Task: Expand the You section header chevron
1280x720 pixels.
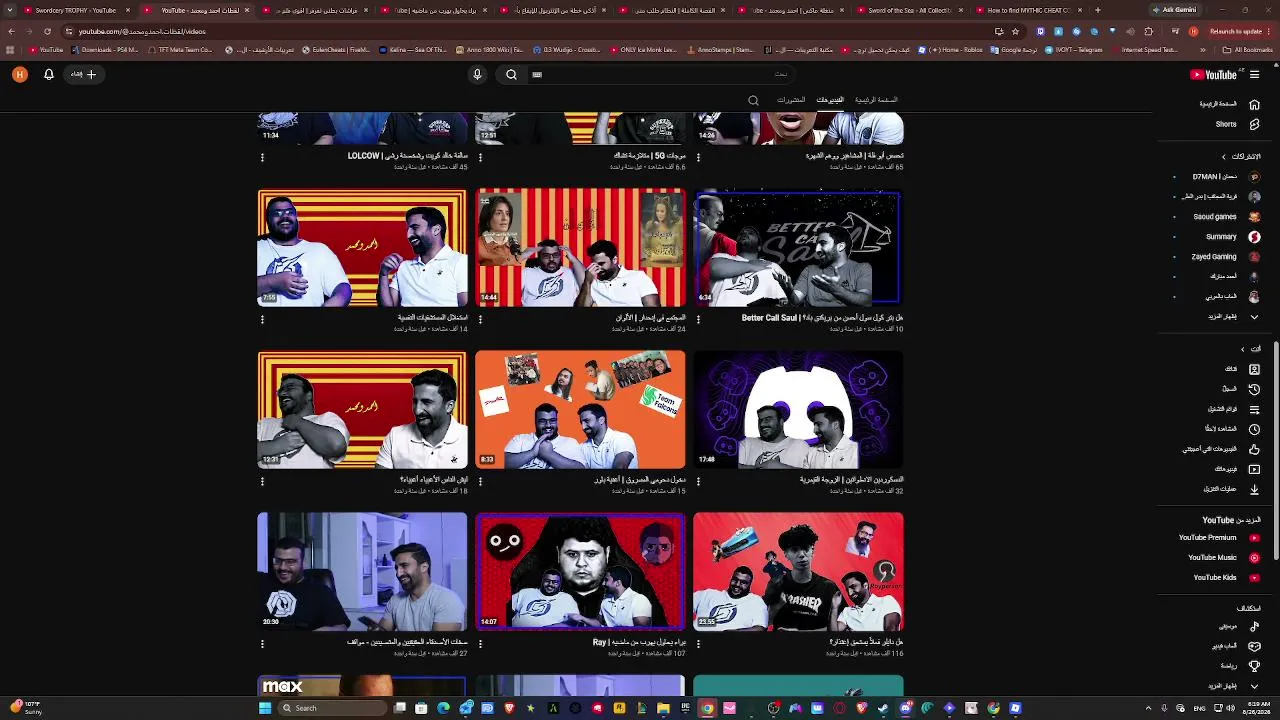Action: [1243, 349]
